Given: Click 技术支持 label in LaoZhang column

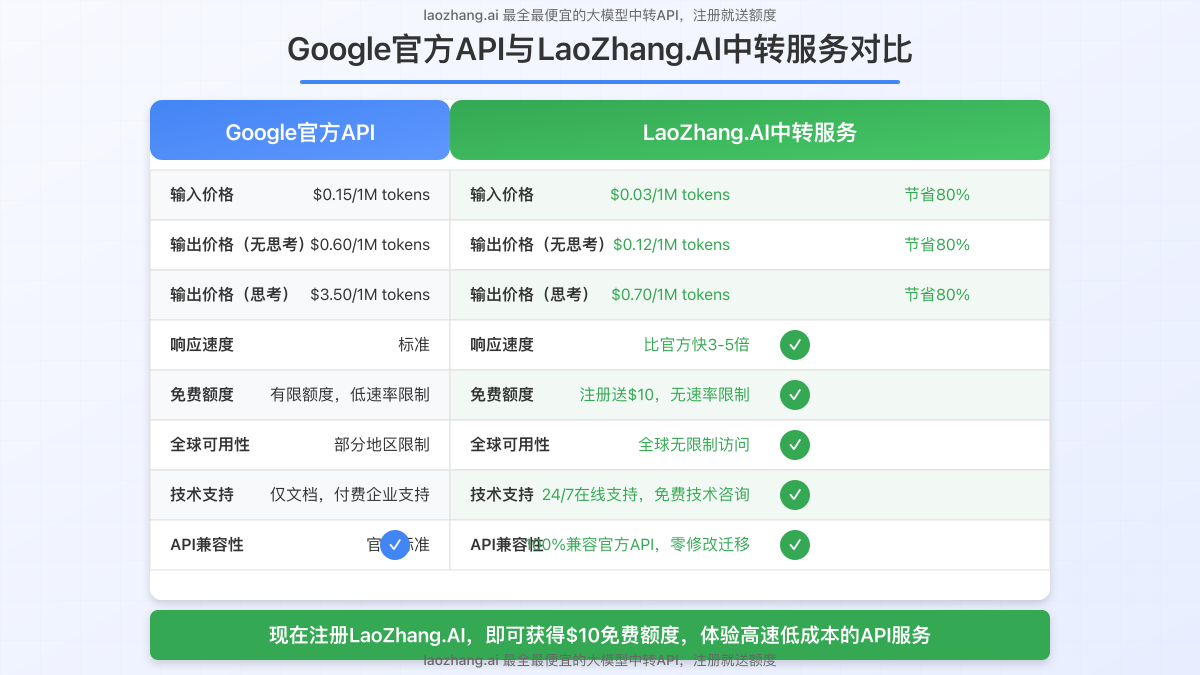Looking at the screenshot, I should [502, 495].
